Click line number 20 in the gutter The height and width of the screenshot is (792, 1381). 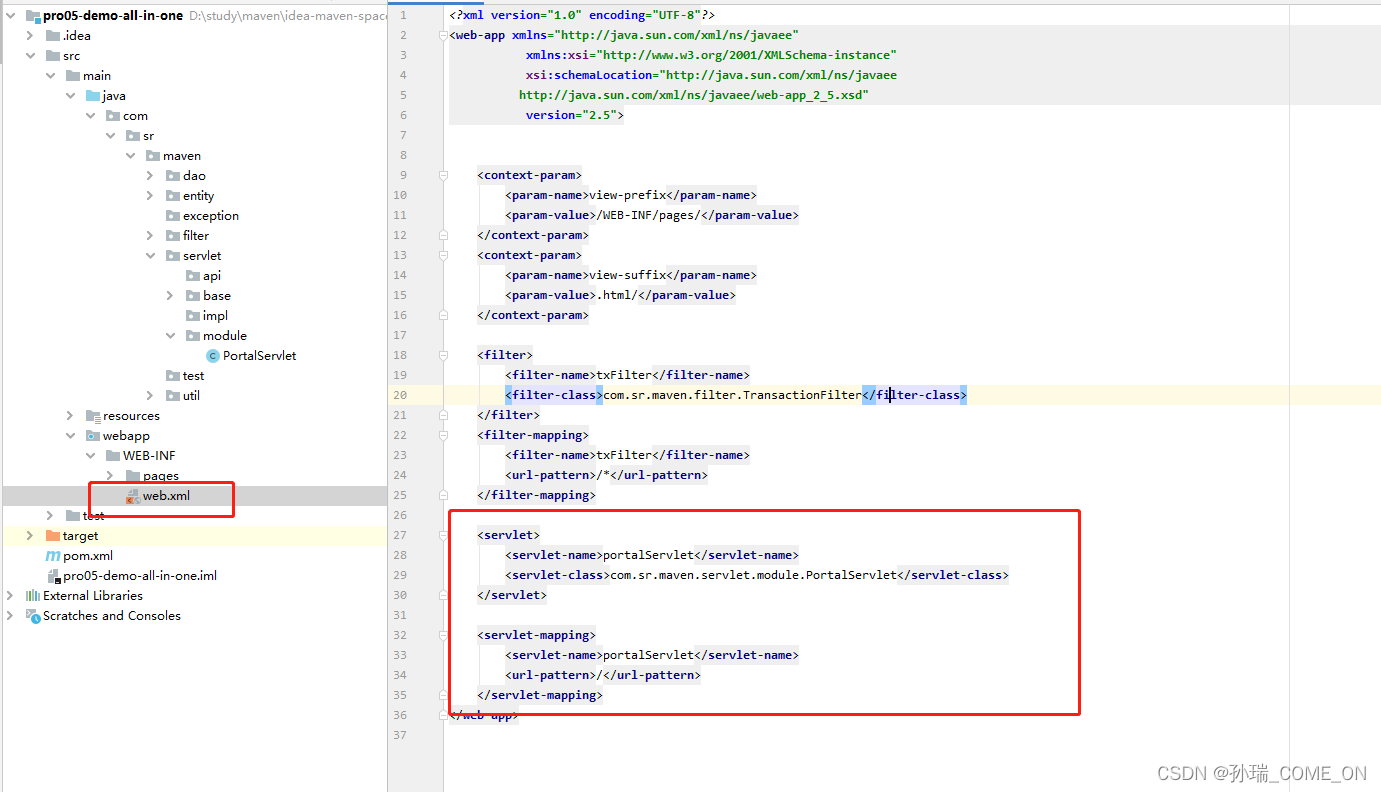coord(401,395)
